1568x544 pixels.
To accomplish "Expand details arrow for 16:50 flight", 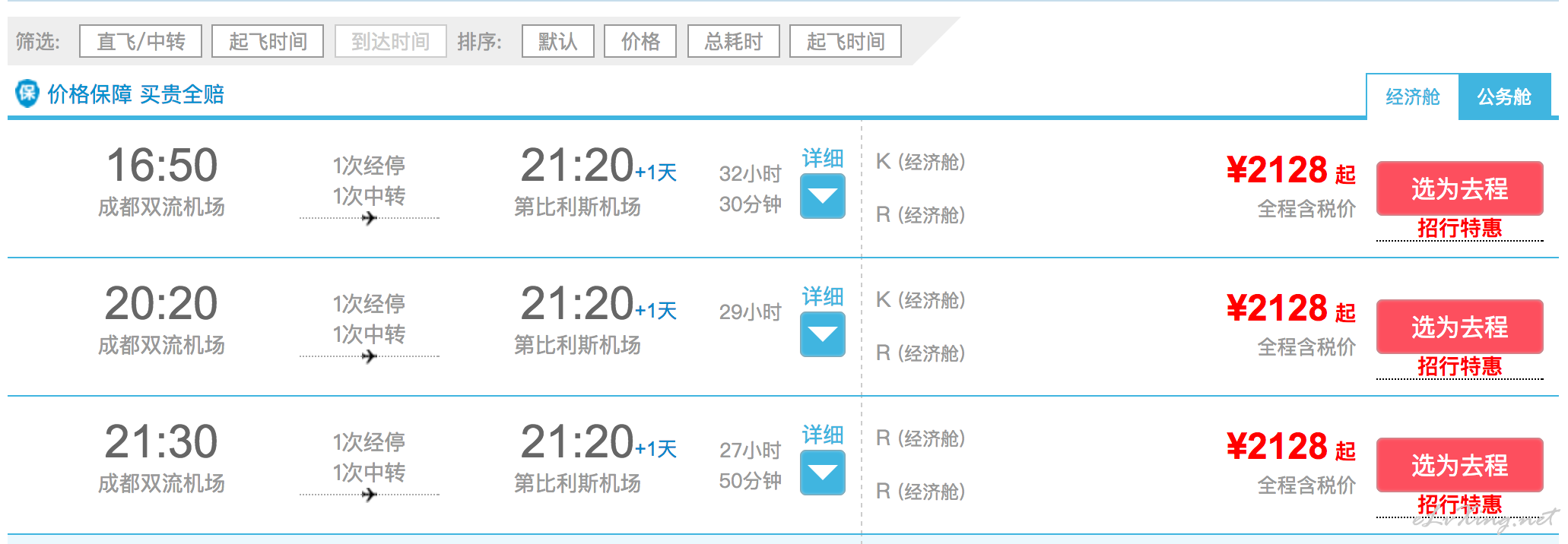I will click(823, 196).
